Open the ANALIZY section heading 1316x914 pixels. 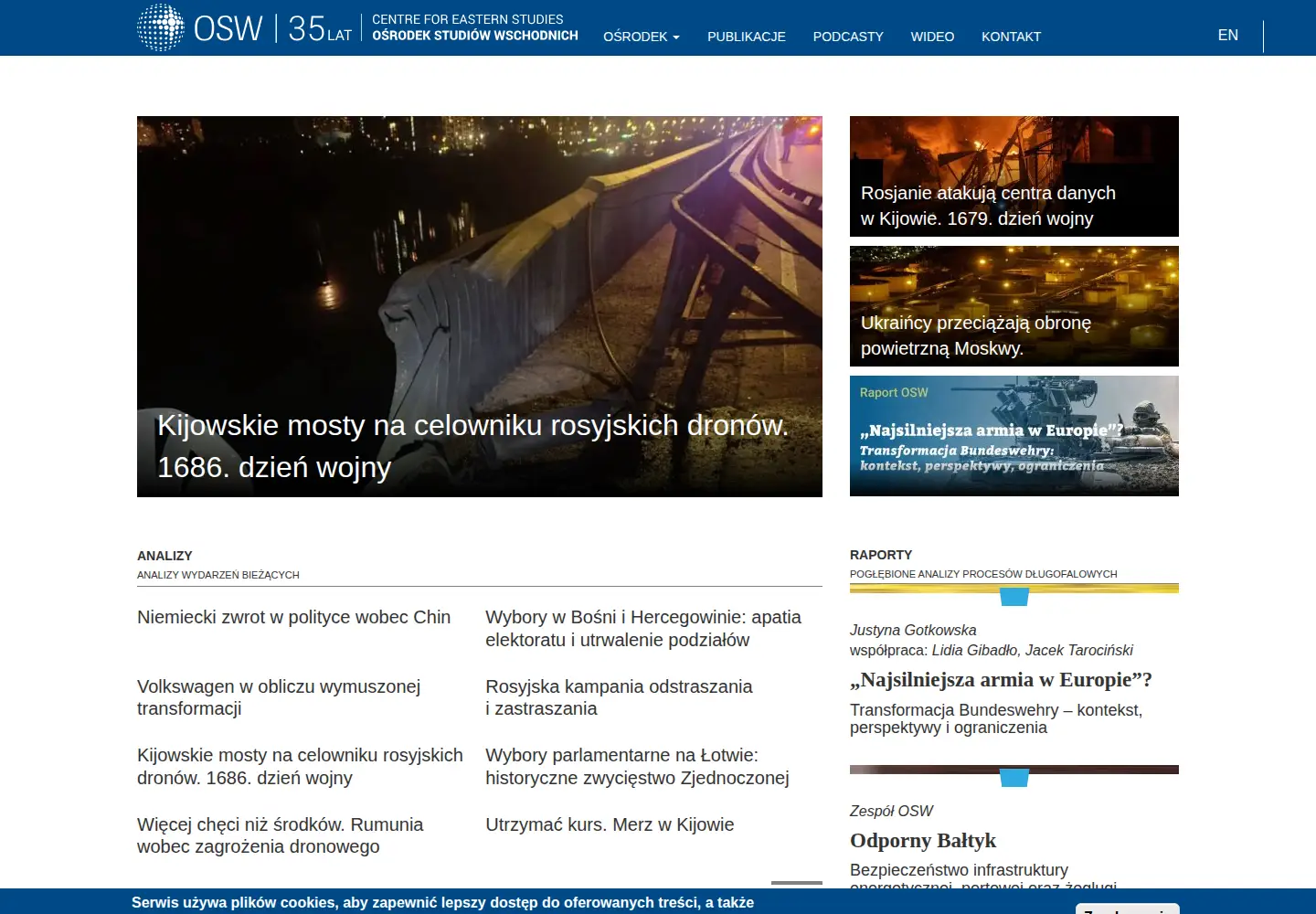click(164, 556)
